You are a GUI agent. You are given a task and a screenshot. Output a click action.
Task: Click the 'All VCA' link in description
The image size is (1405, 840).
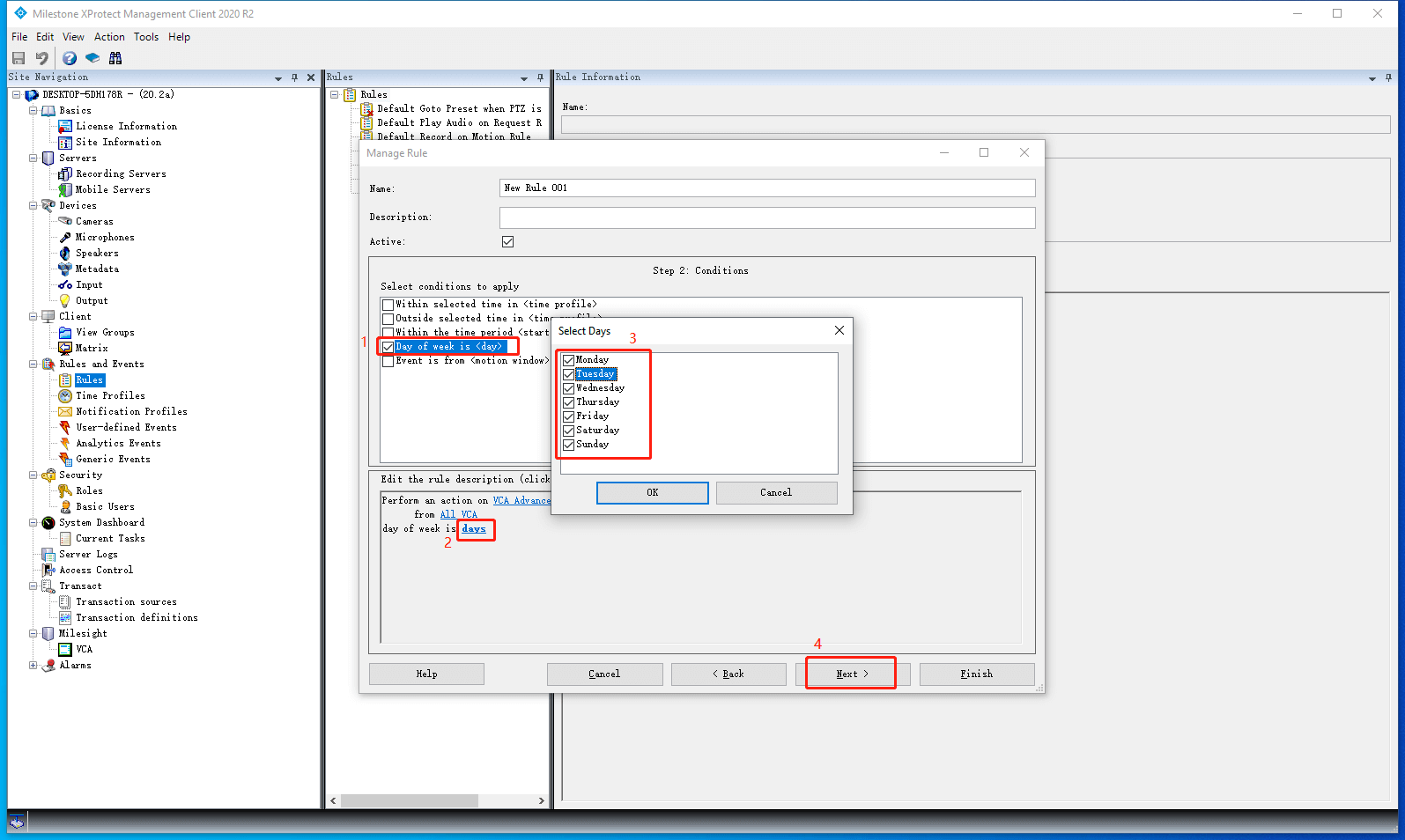pyautogui.click(x=458, y=515)
